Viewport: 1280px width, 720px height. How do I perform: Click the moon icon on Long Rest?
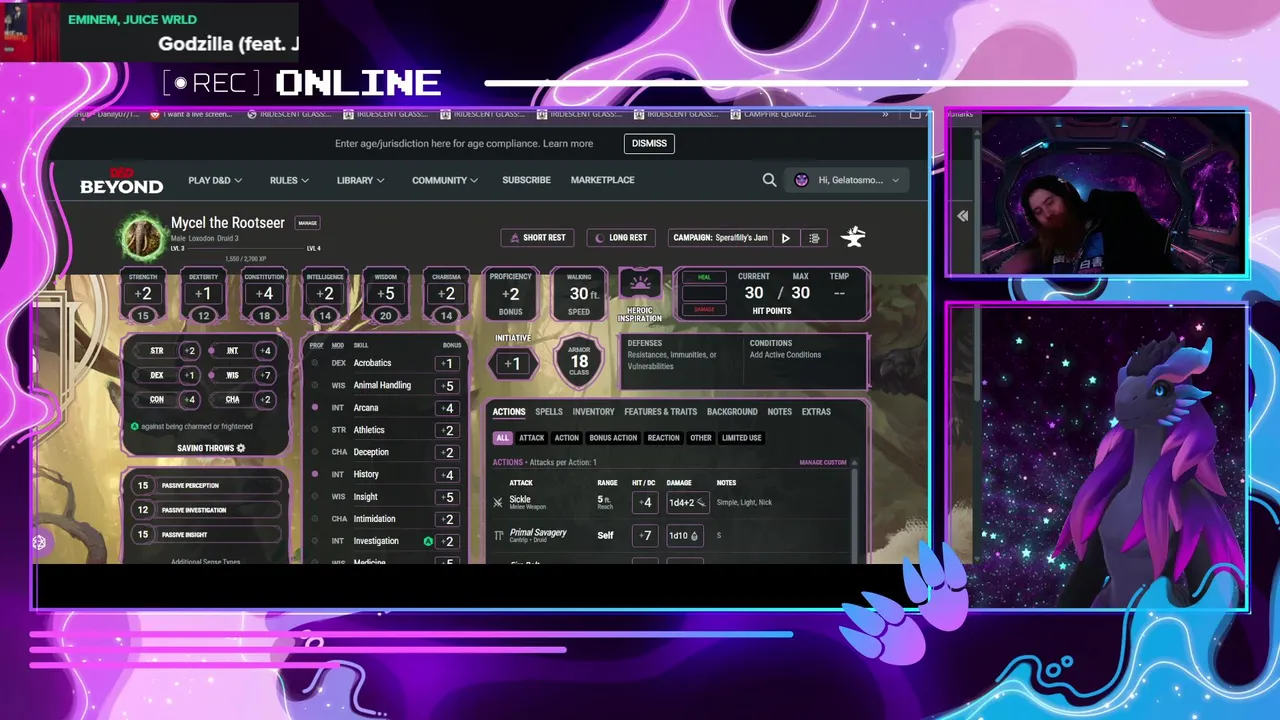(x=600, y=238)
